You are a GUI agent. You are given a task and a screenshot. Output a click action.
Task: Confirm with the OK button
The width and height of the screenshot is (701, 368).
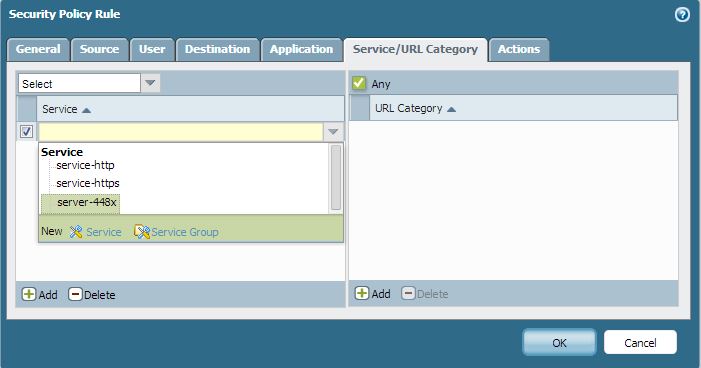[559, 343]
